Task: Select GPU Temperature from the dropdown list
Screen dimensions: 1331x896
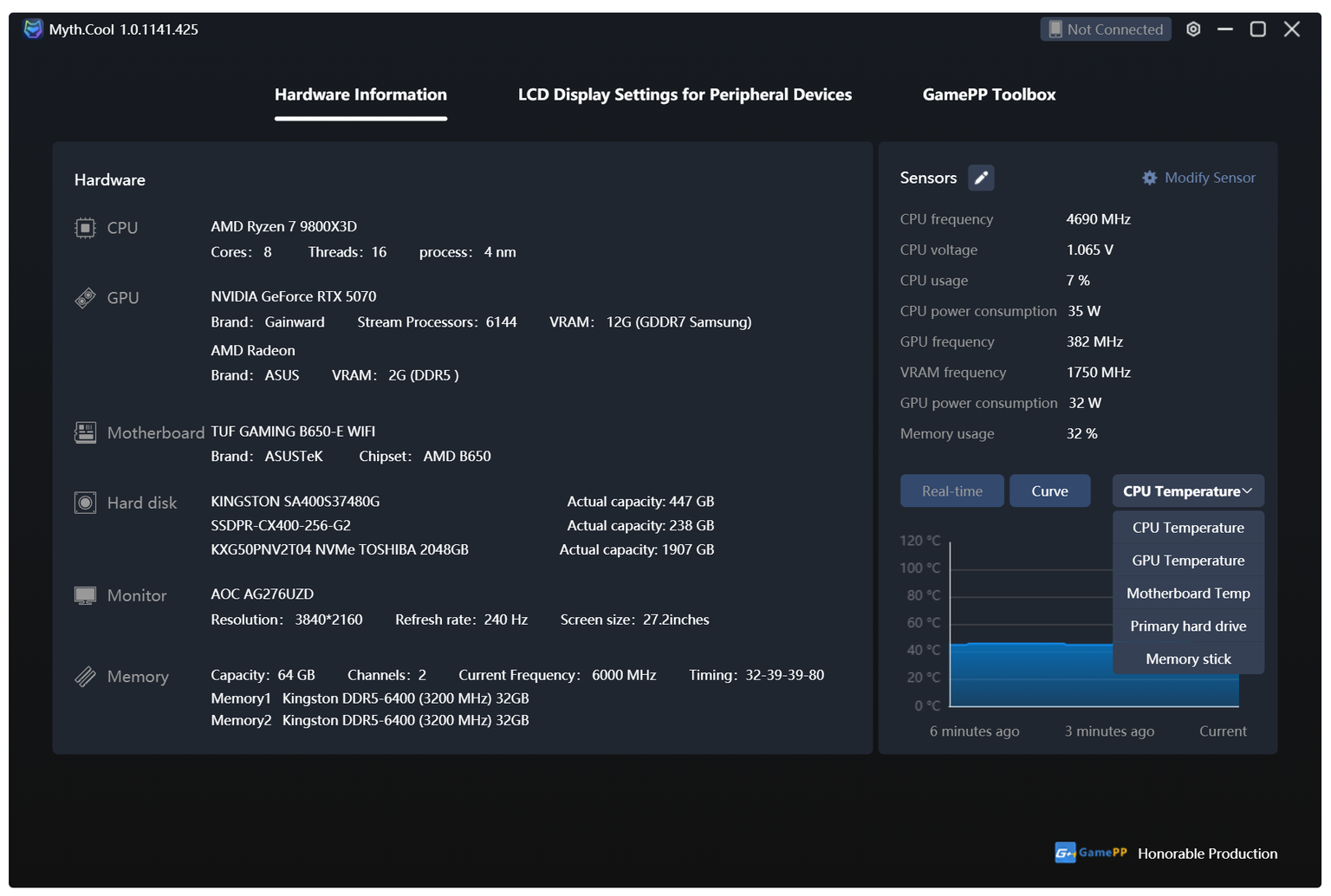Action: point(1188,561)
